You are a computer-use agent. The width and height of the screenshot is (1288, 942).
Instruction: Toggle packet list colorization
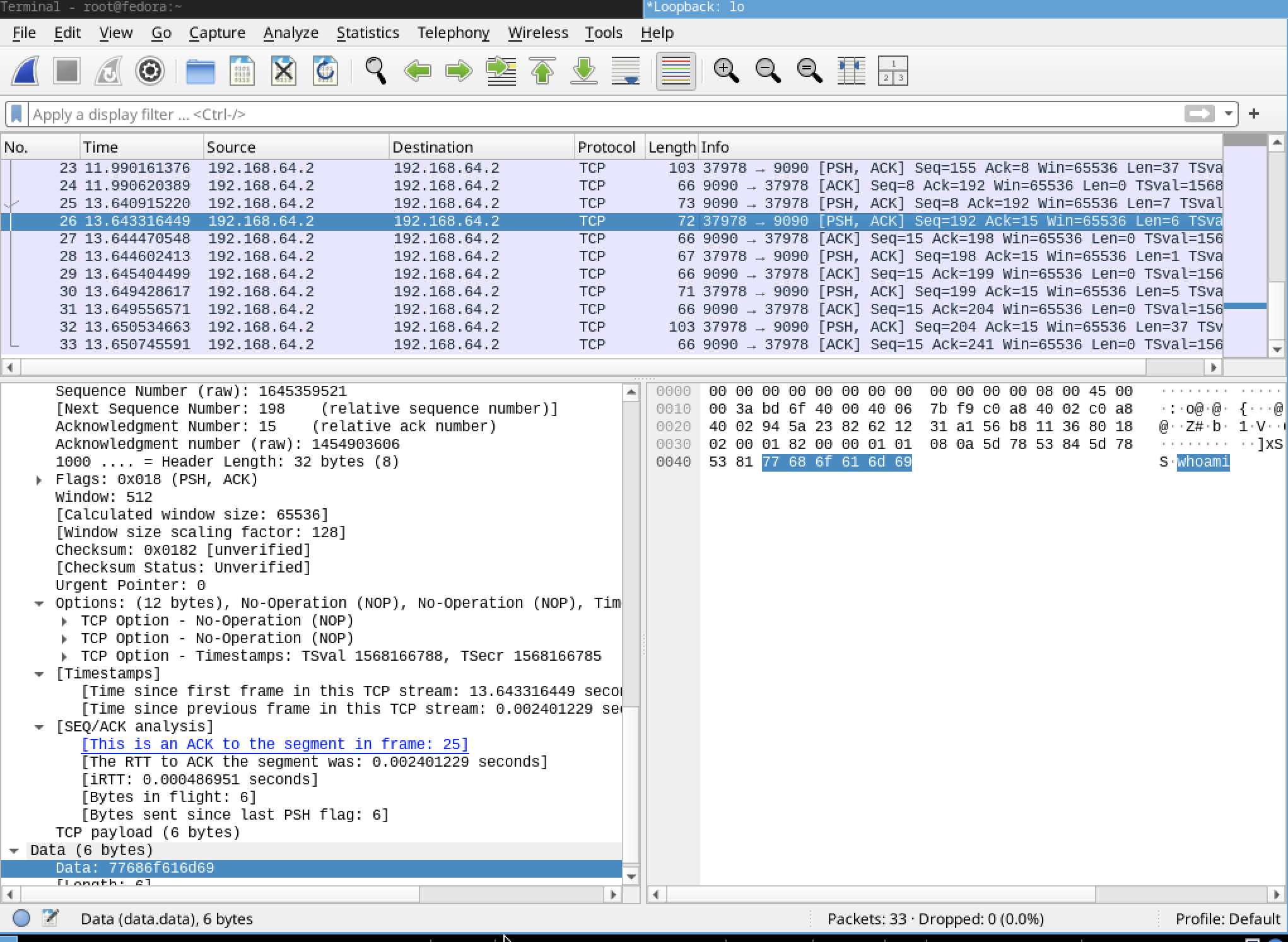coord(676,71)
